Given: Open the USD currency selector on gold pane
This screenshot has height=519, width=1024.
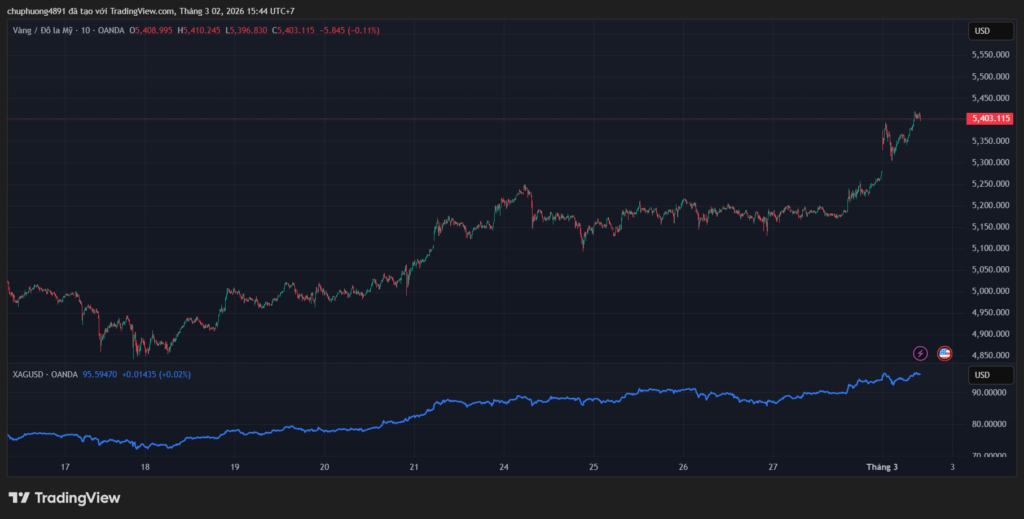Looking at the screenshot, I should (x=982, y=31).
